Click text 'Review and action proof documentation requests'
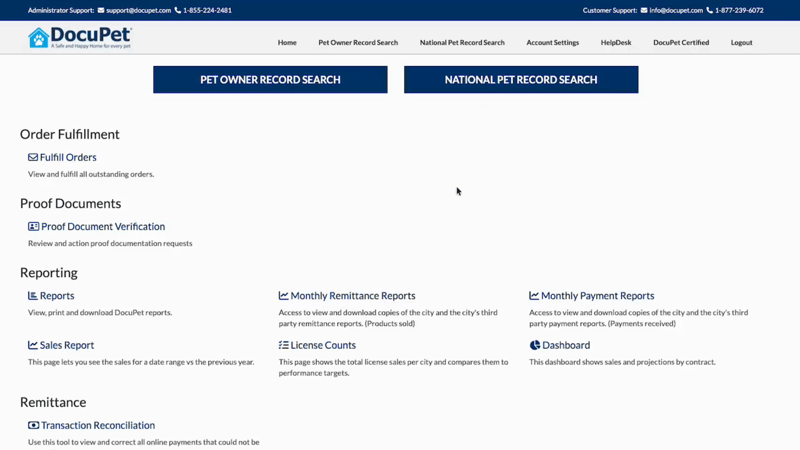The width and height of the screenshot is (800, 450). point(110,243)
